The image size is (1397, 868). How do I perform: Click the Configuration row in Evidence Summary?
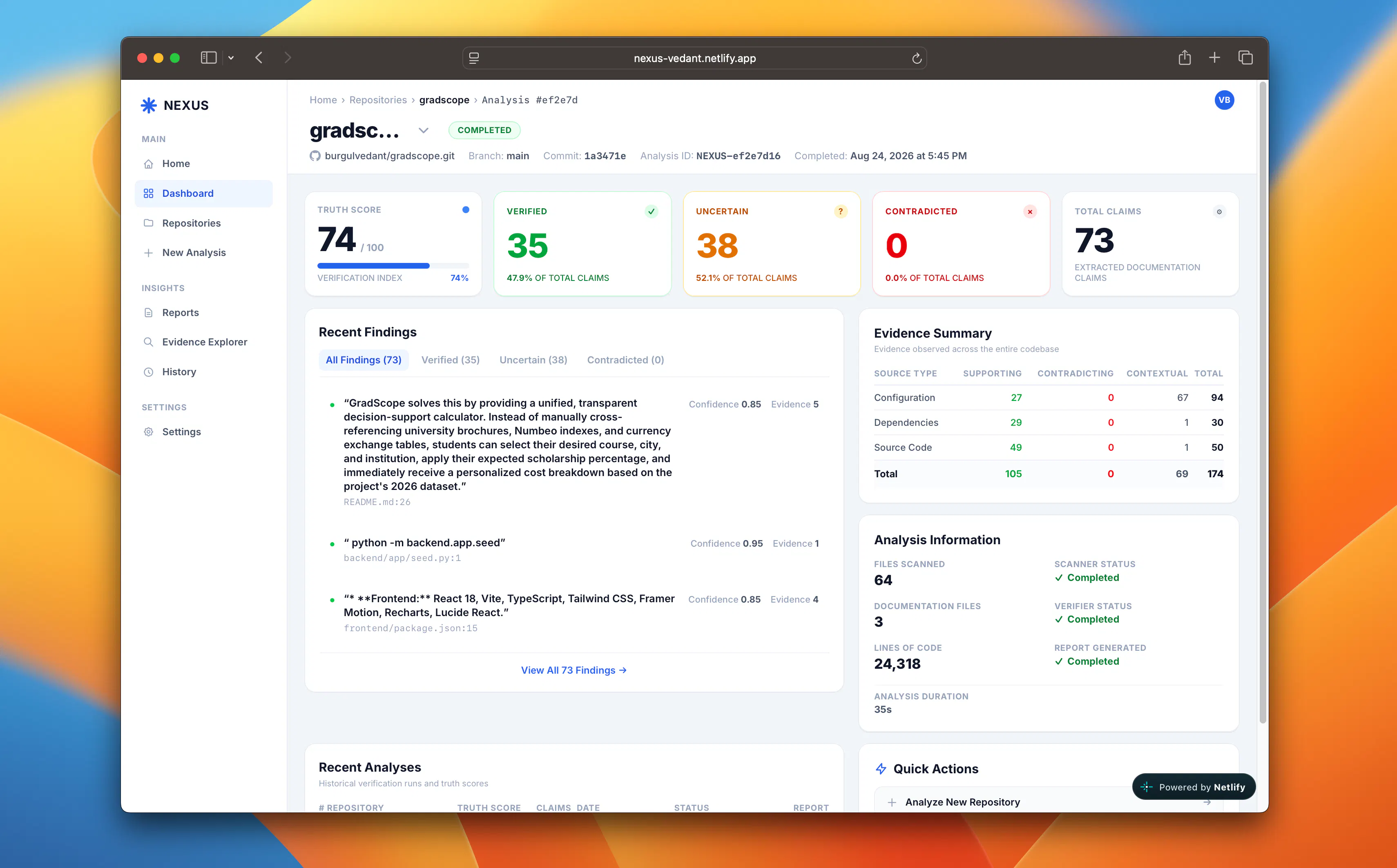[x=1049, y=397]
